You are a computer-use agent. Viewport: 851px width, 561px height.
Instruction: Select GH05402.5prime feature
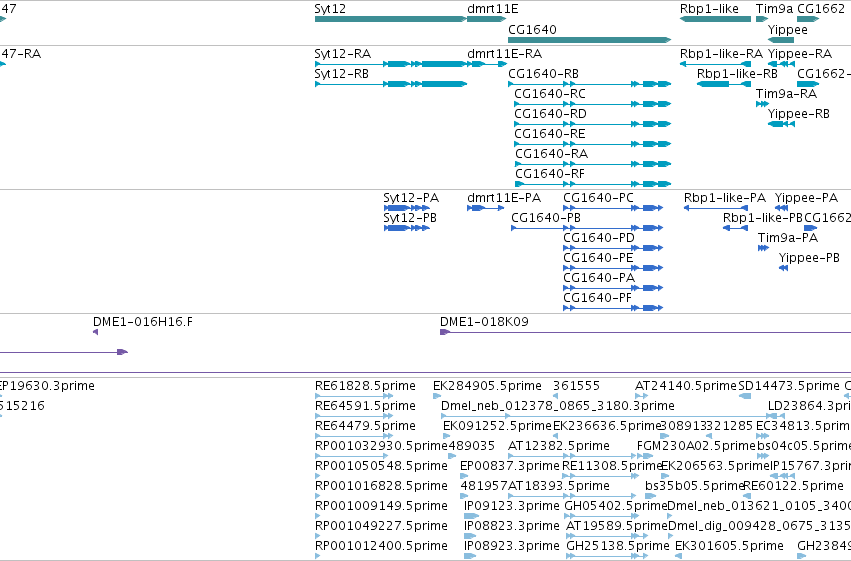pyautogui.click(x=601, y=517)
